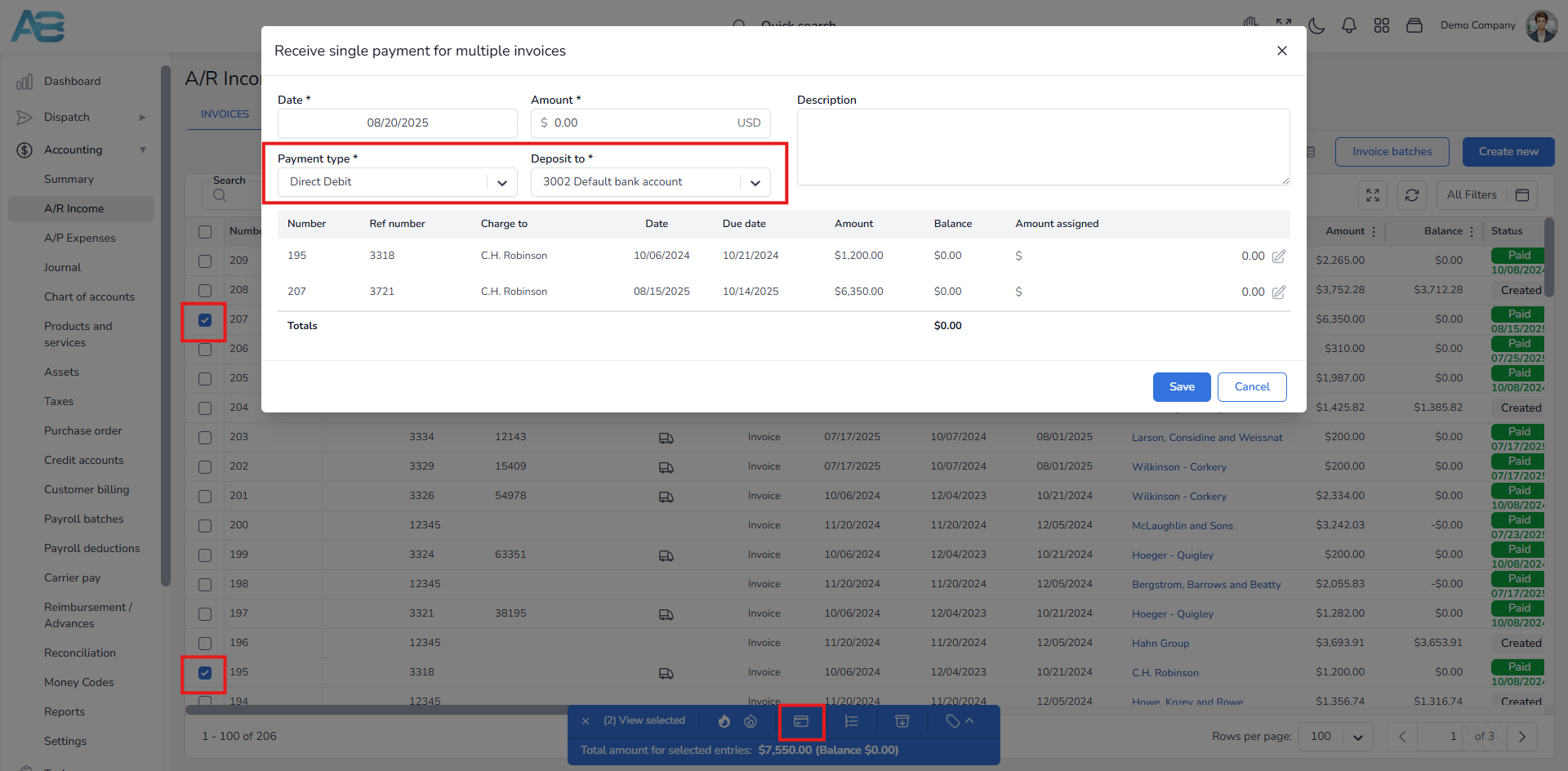The width and height of the screenshot is (1568, 771).
Task: Save the payment
Action: click(1182, 387)
